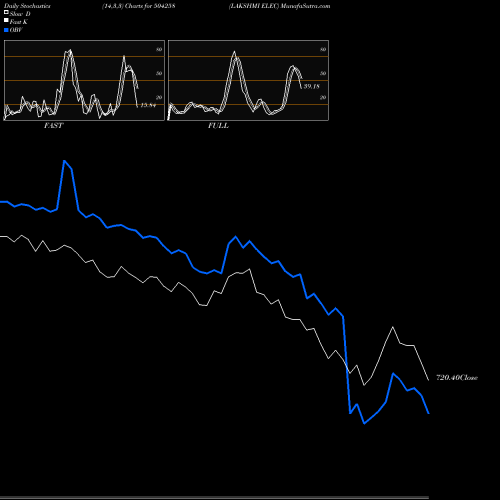Click the 'FULL' chart caption
Viewport: 500px width, 500px height.
pyautogui.click(x=218, y=126)
